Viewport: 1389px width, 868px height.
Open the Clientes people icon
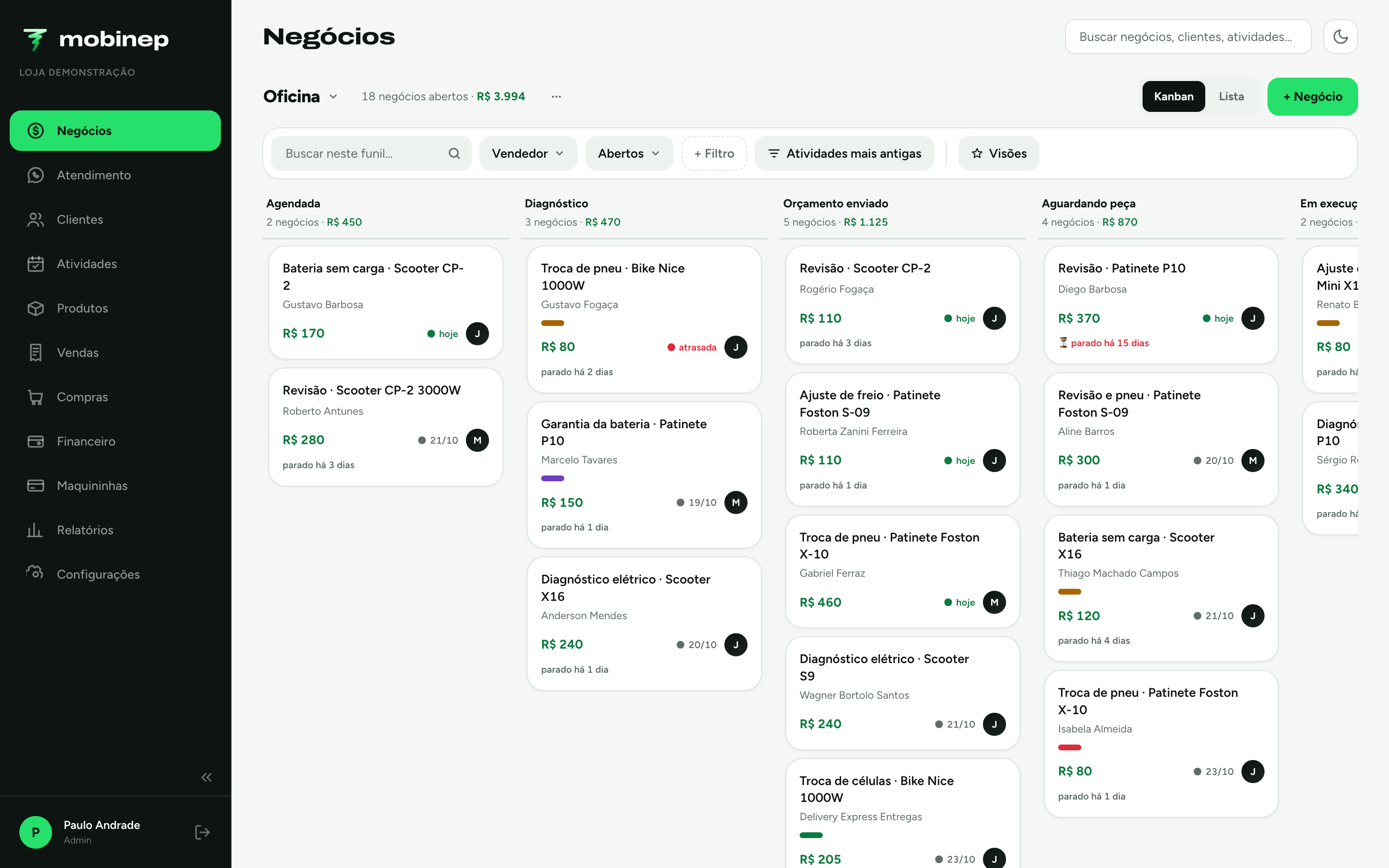[x=36, y=219]
